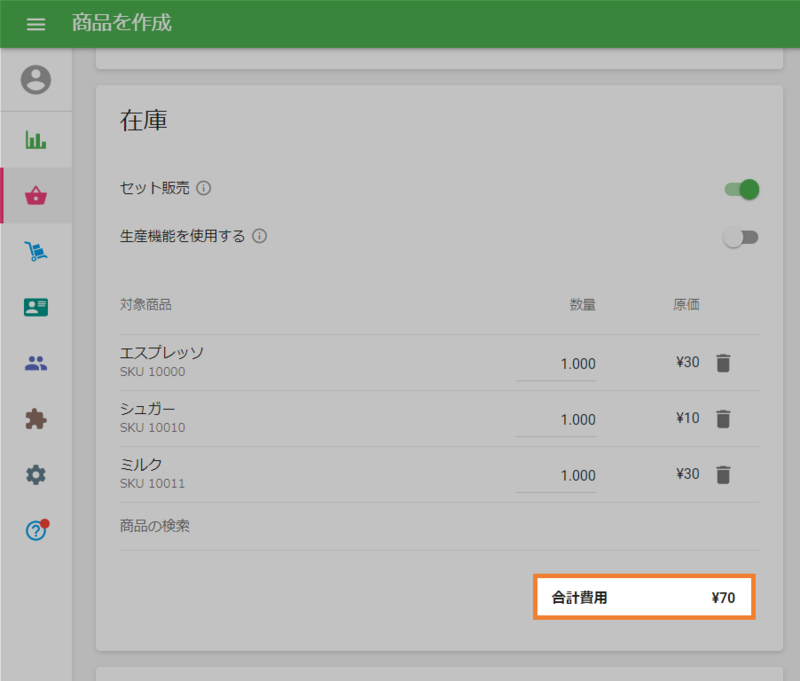Disable the セット販売 toggle
Viewport: 800px width, 681px height.
tap(740, 188)
